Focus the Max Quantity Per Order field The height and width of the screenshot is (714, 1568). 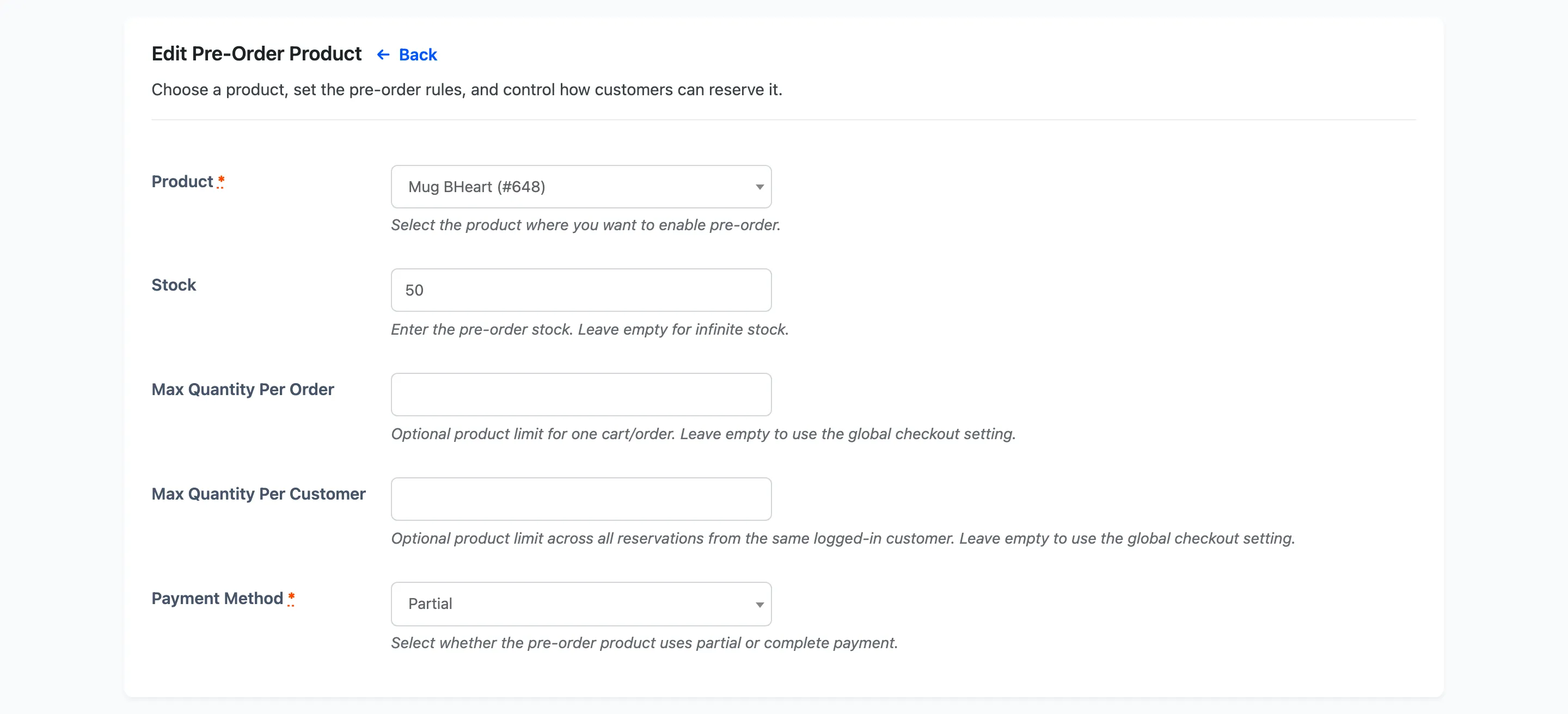[x=581, y=395]
